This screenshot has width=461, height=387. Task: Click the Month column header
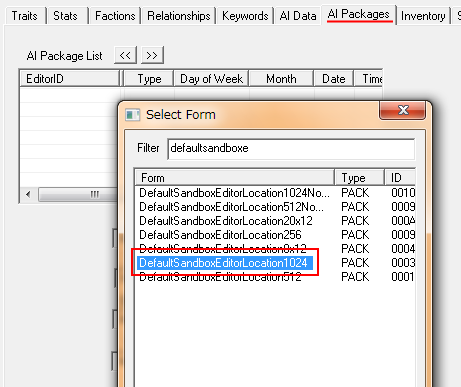click(x=281, y=79)
